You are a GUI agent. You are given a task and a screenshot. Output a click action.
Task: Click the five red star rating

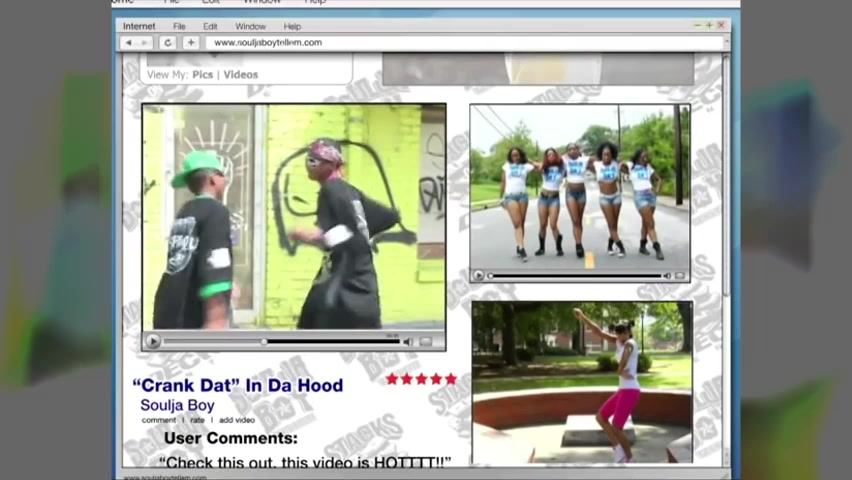tap(422, 379)
